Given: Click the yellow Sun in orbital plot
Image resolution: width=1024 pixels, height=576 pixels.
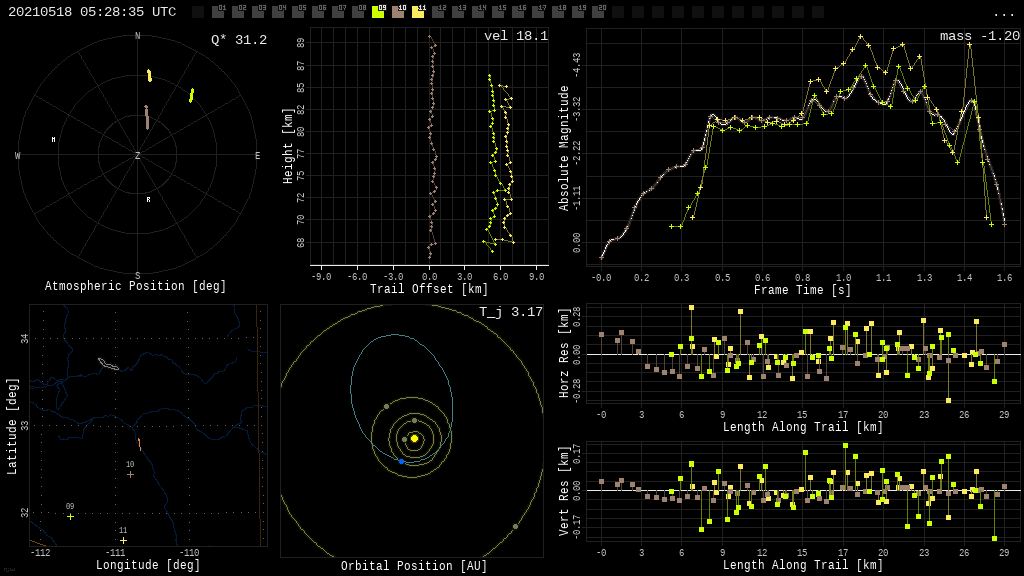Looking at the screenshot, I should click(414, 438).
